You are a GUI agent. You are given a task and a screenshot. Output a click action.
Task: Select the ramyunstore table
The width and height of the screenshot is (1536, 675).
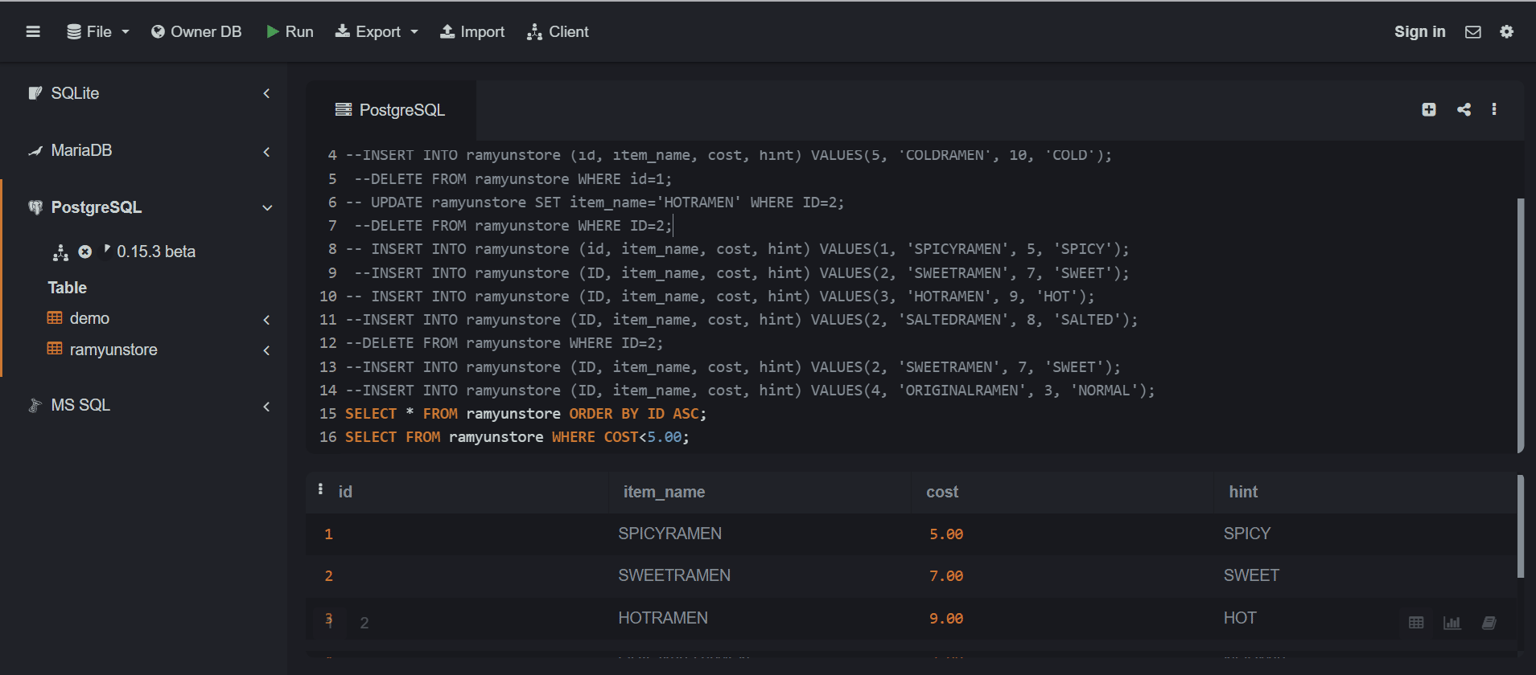(113, 350)
